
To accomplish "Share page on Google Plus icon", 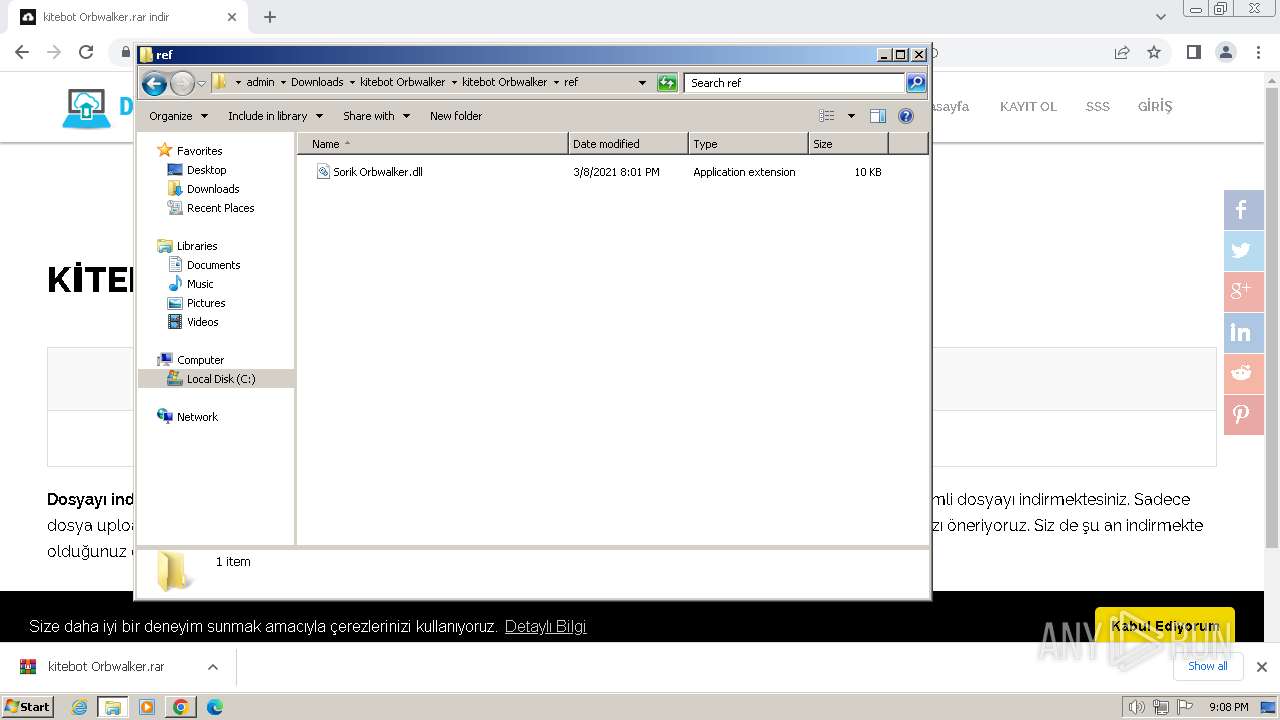I will (1244, 292).
